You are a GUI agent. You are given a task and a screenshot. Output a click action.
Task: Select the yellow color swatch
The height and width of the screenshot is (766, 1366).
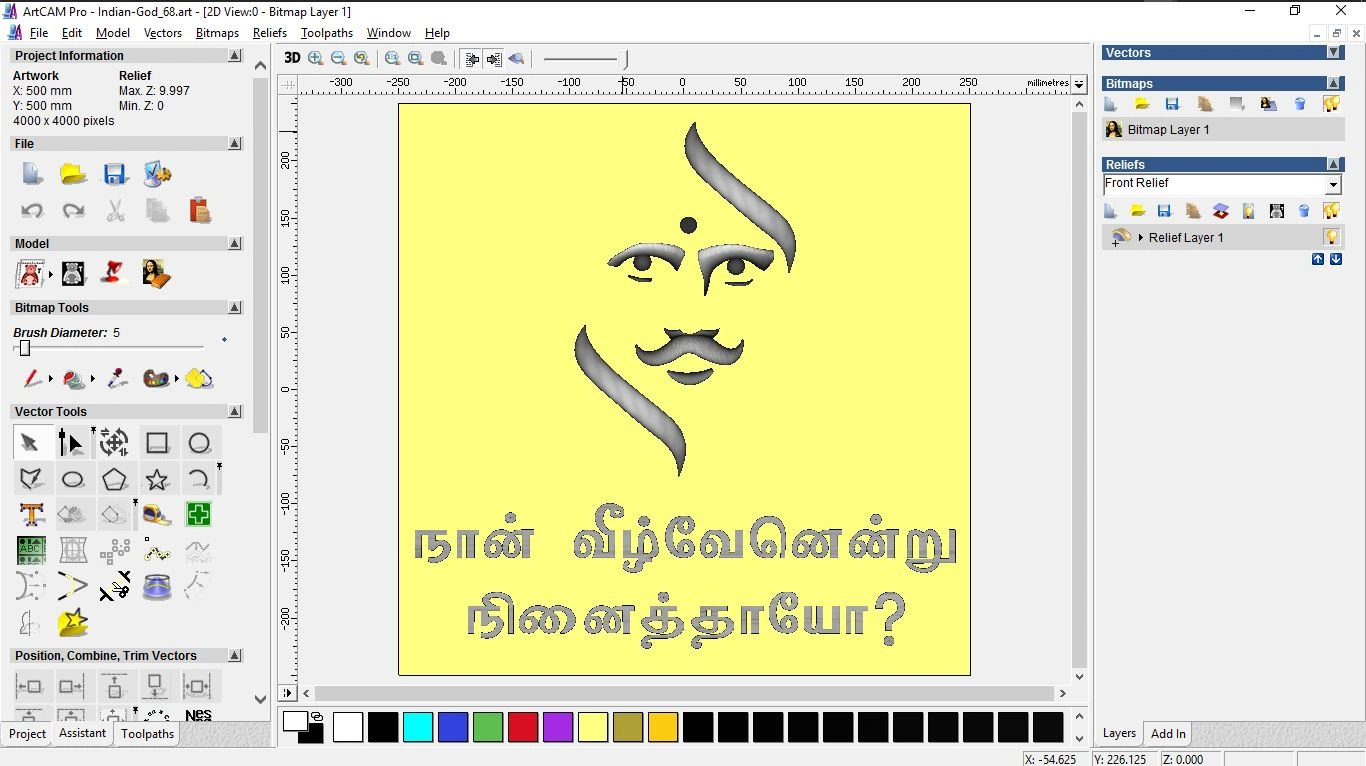coord(593,727)
